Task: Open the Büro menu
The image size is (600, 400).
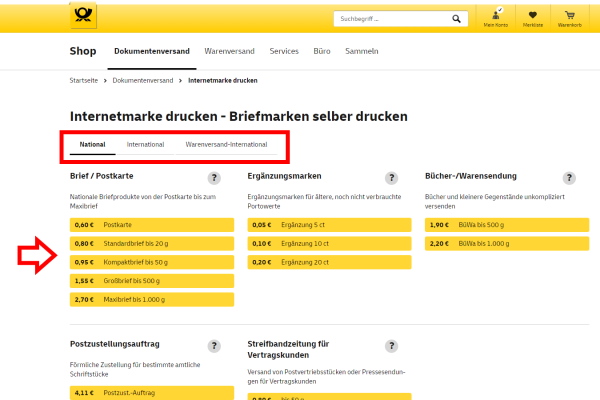Action: coord(322,51)
